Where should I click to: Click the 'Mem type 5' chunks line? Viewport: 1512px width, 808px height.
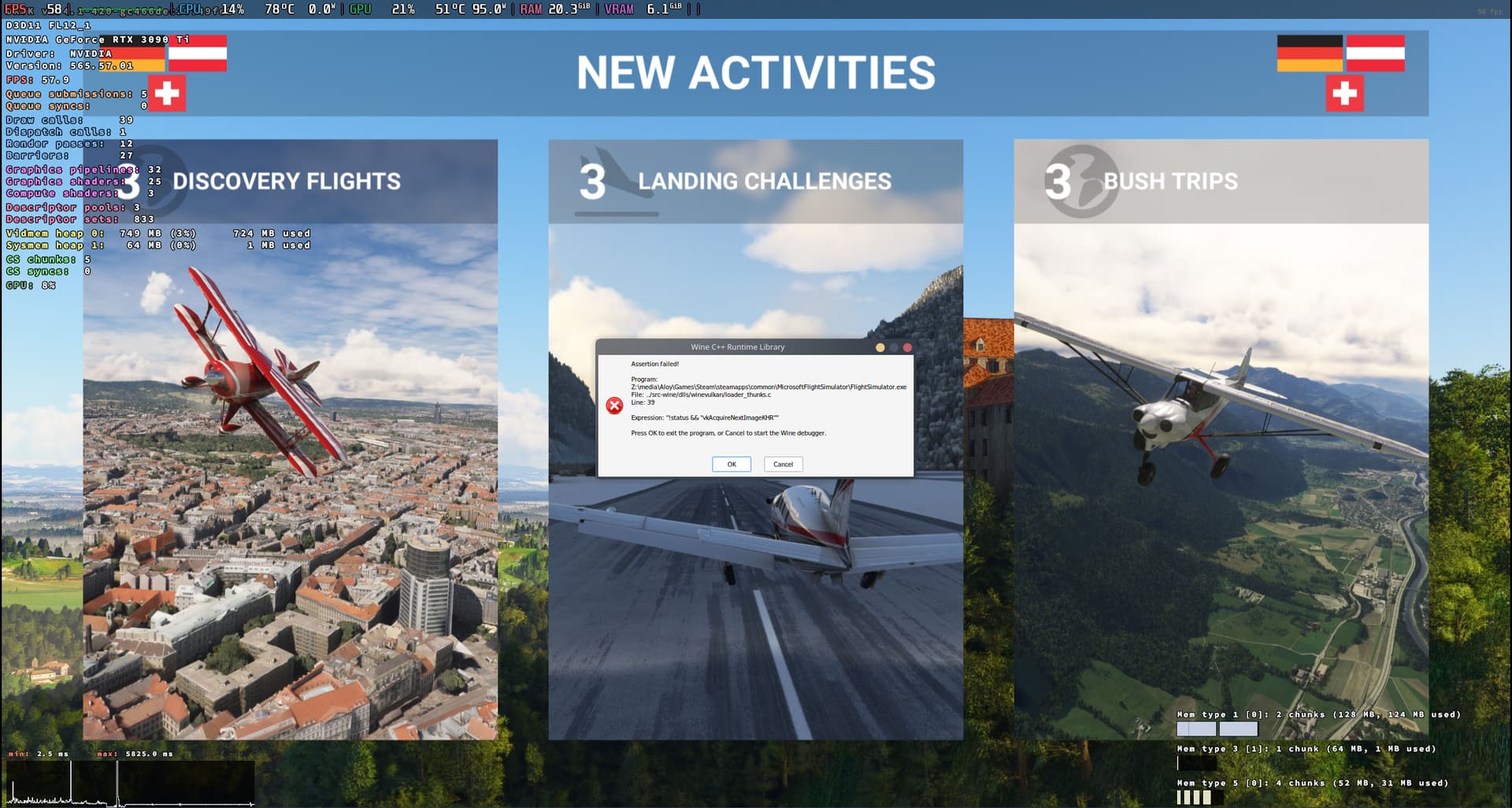click(x=1312, y=784)
